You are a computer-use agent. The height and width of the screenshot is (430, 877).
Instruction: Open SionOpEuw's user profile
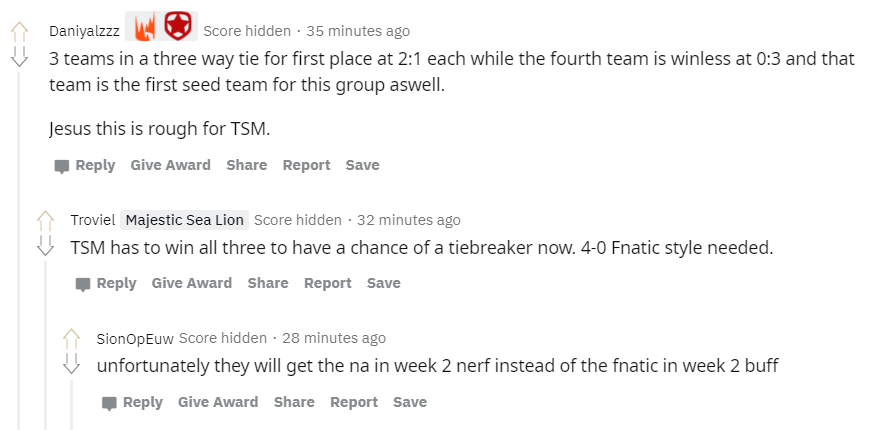click(135, 339)
